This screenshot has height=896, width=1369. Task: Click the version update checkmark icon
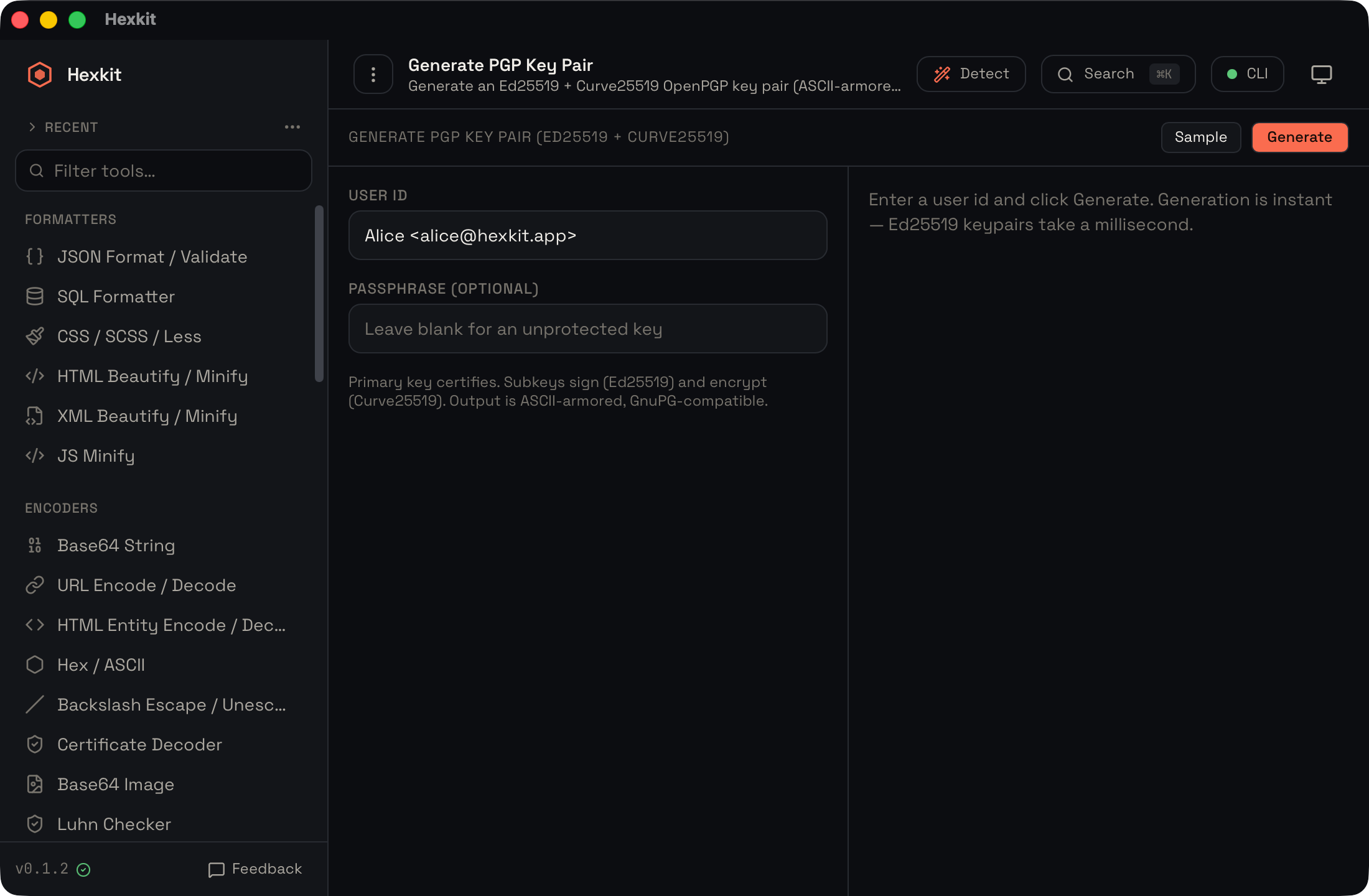[x=83, y=870]
